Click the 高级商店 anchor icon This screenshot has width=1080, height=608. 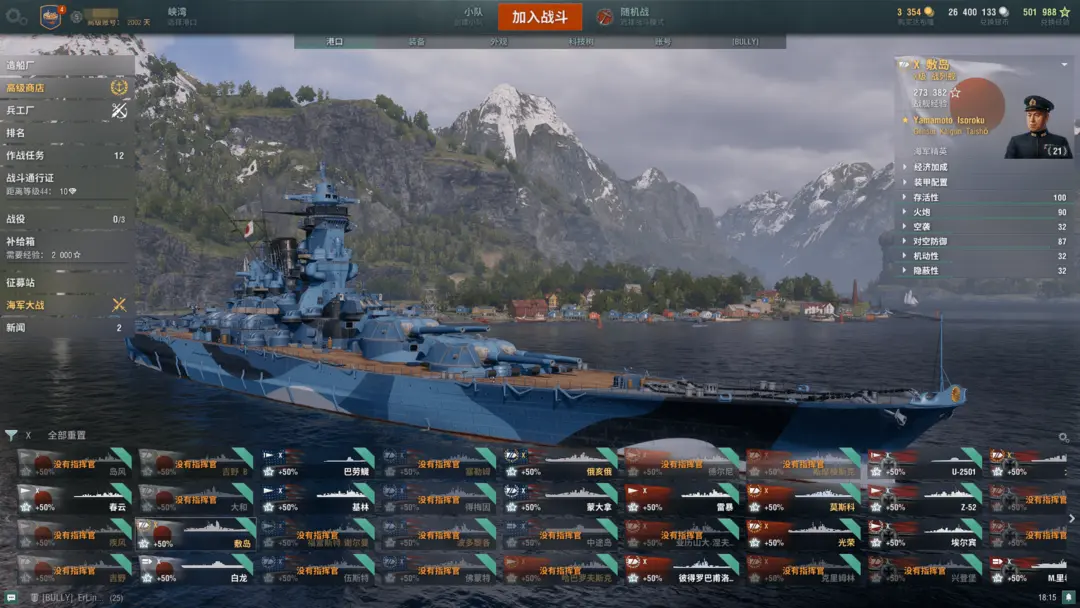pos(119,87)
